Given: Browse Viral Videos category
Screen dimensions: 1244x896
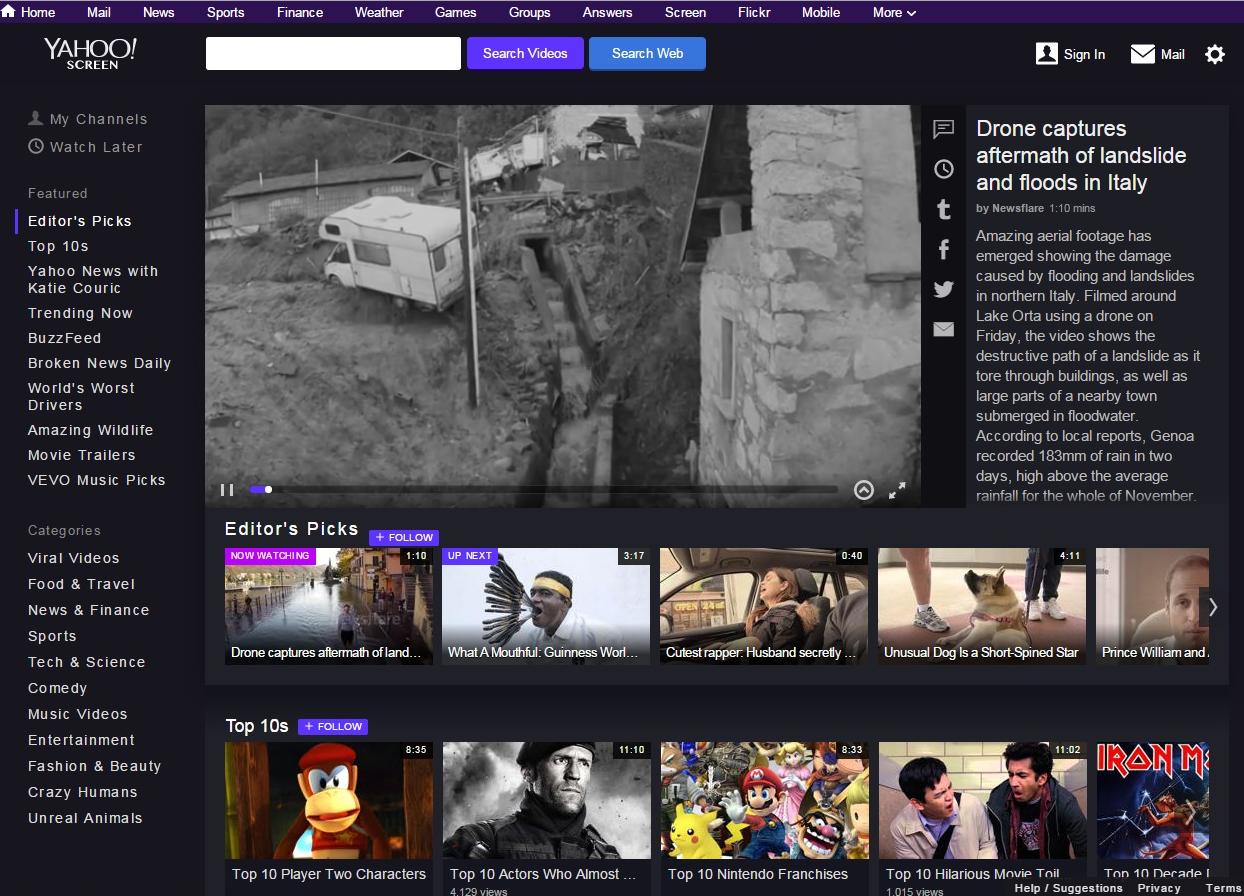Looking at the screenshot, I should [x=73, y=558].
